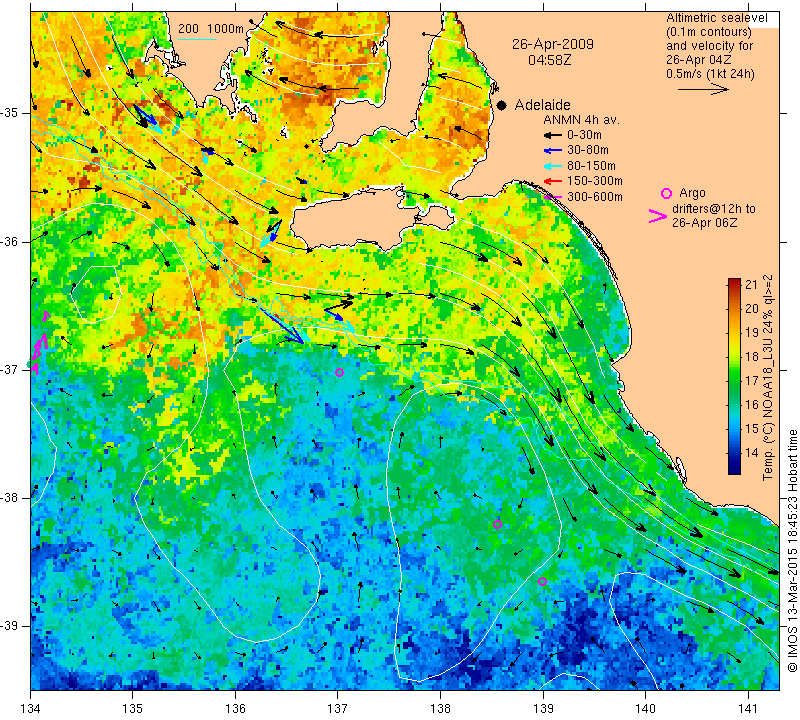Click the colorbar tick label 19

[x=751, y=333]
